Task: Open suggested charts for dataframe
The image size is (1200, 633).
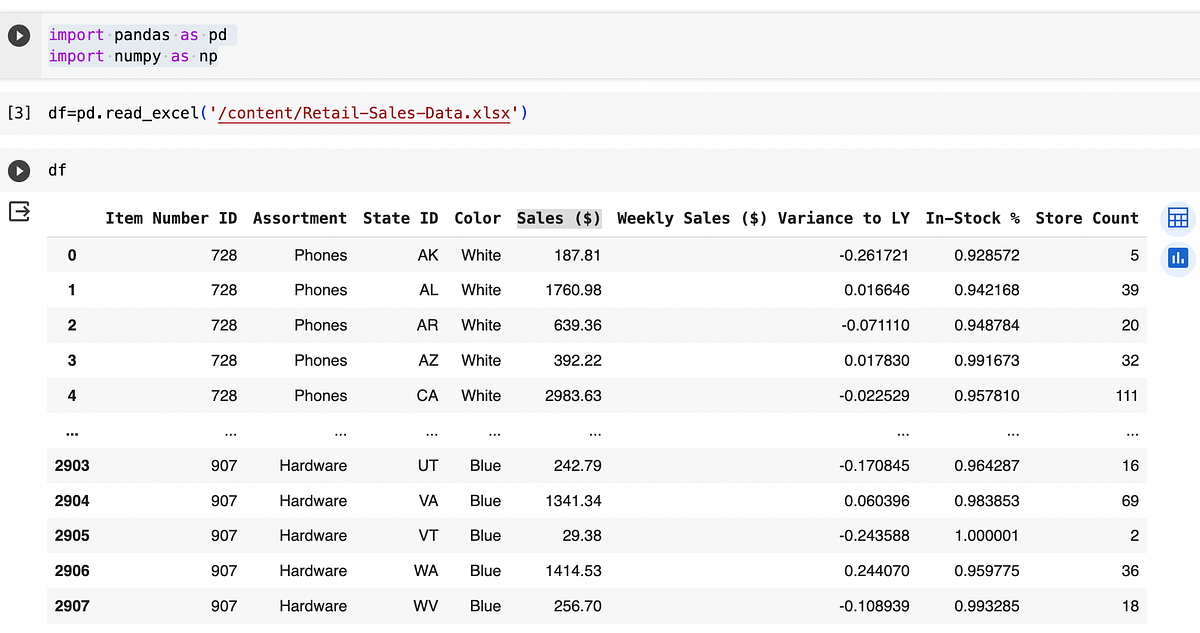Action: click(x=1177, y=258)
